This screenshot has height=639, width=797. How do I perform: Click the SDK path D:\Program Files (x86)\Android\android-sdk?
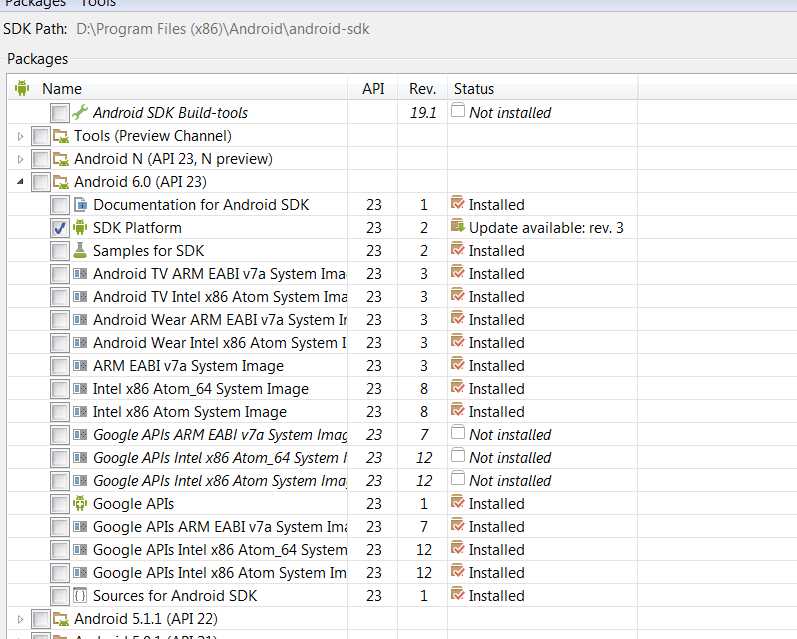223,29
